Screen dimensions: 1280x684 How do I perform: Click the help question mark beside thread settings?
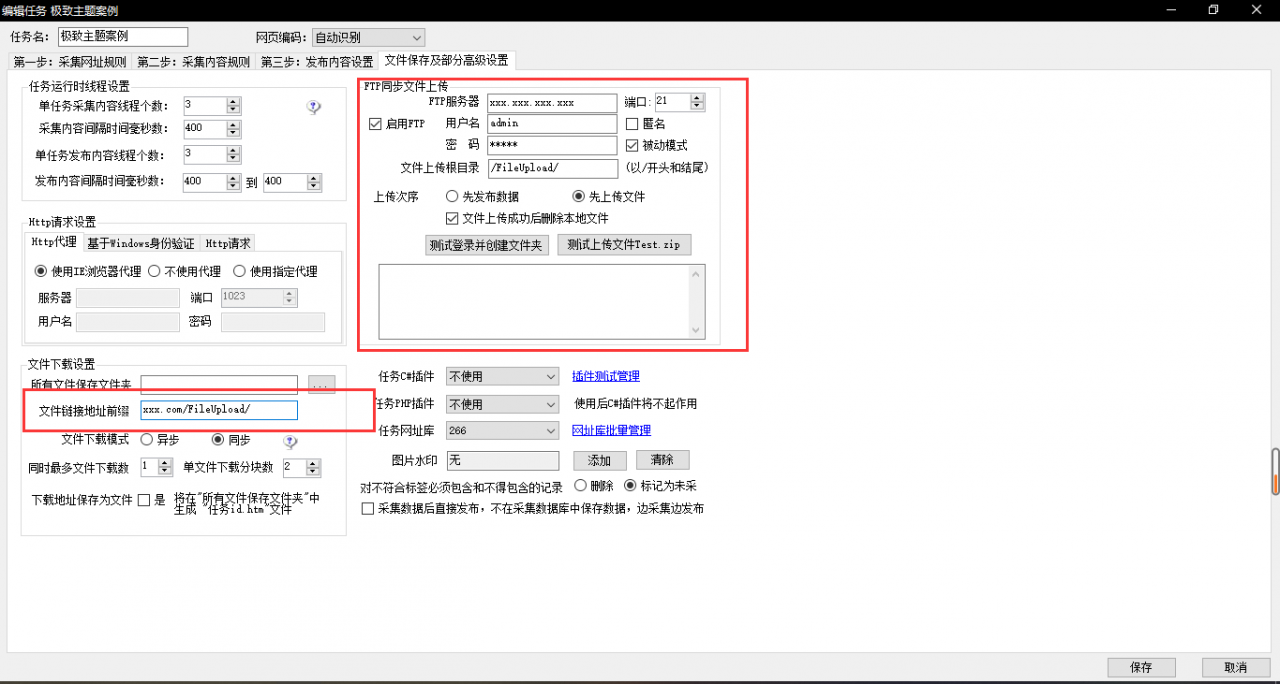point(314,106)
